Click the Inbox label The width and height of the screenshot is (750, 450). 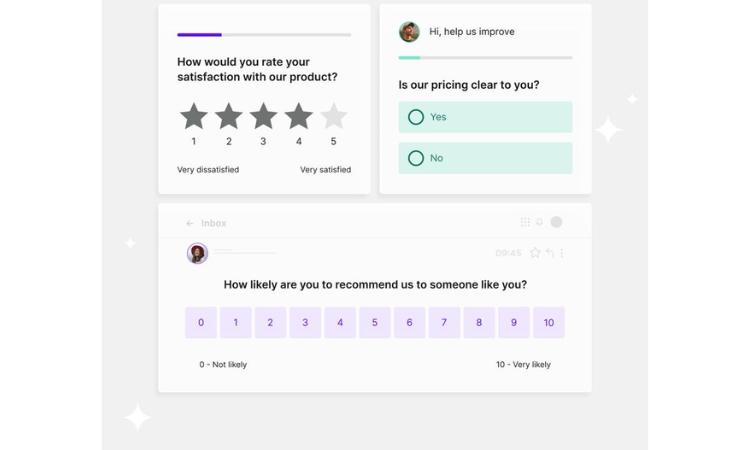click(x=214, y=223)
